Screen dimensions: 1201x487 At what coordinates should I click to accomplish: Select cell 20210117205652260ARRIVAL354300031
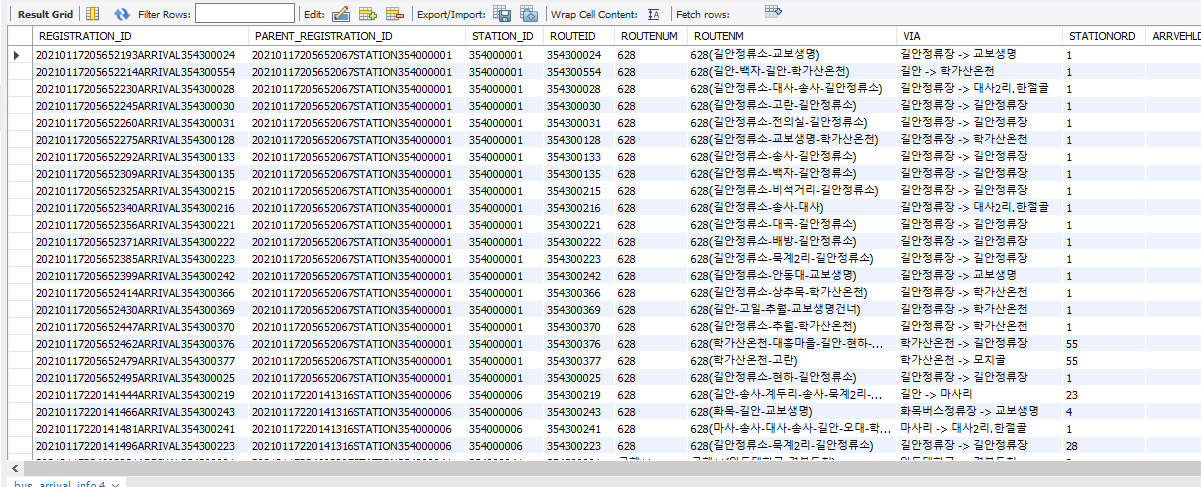[x=138, y=123]
